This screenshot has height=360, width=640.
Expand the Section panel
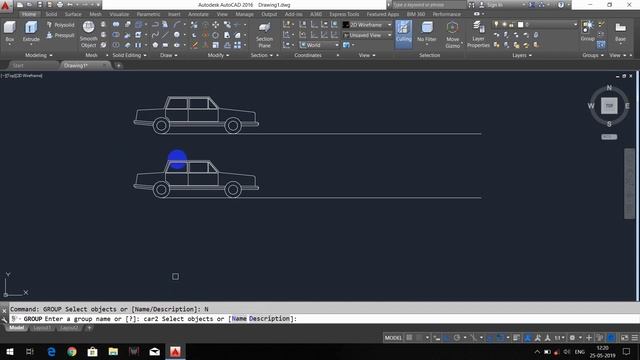click(262, 55)
